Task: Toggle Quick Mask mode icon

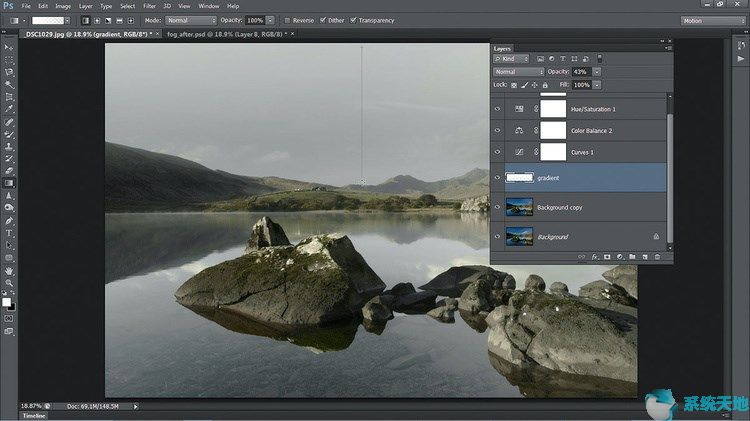Action: point(9,319)
